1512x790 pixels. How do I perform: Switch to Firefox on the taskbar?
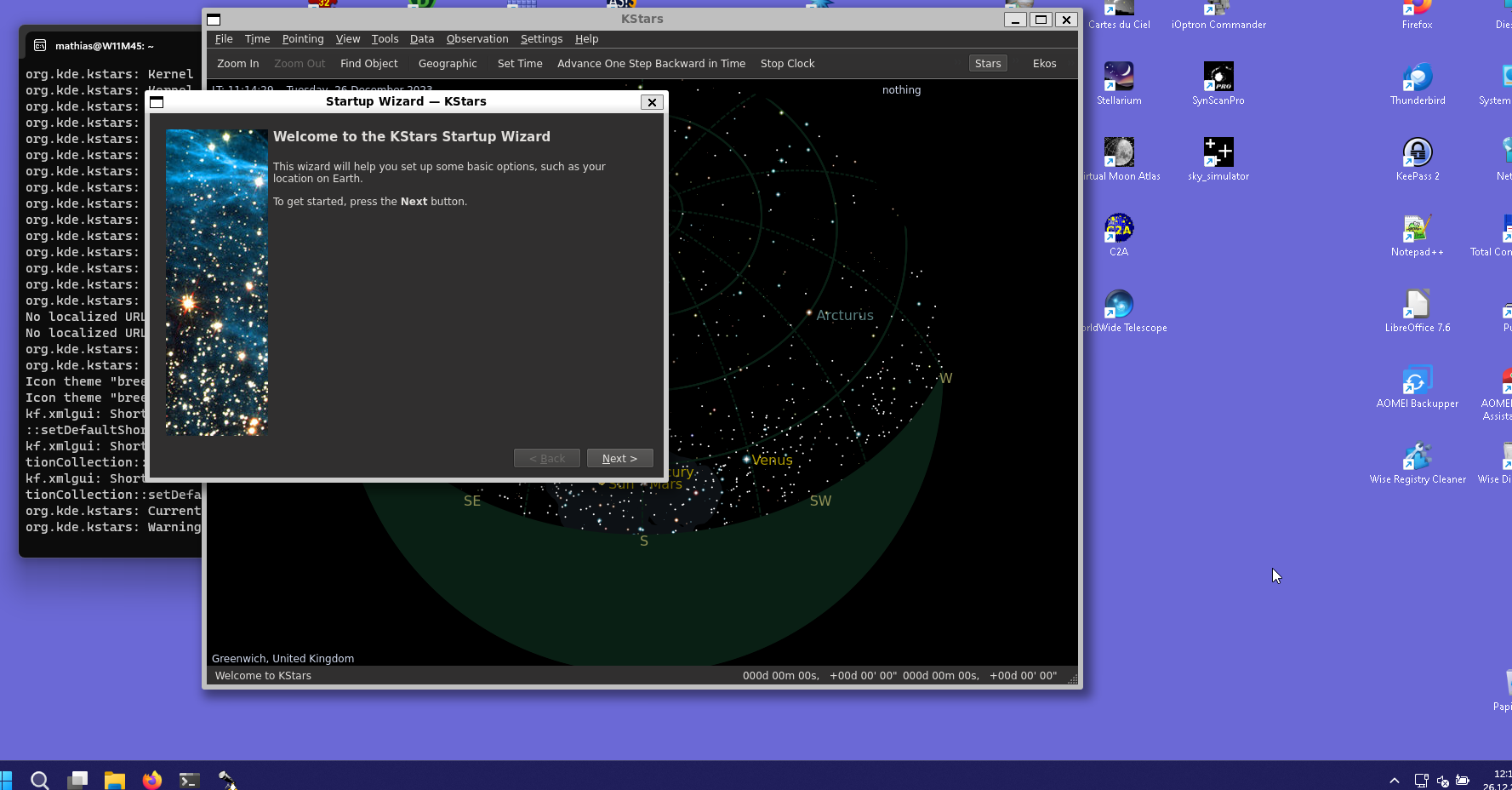tap(152, 780)
